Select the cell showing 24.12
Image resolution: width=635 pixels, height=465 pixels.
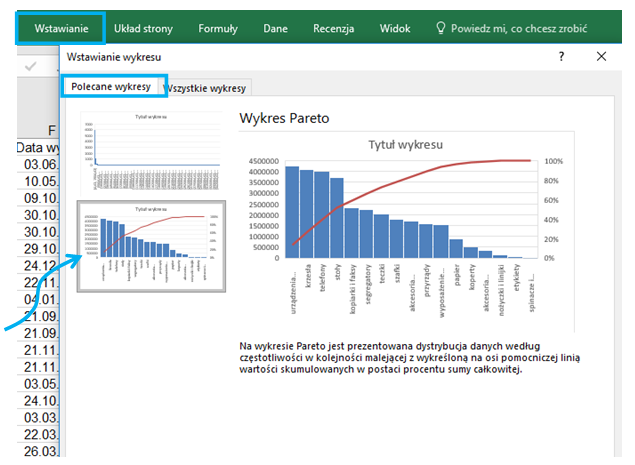tap(38, 266)
